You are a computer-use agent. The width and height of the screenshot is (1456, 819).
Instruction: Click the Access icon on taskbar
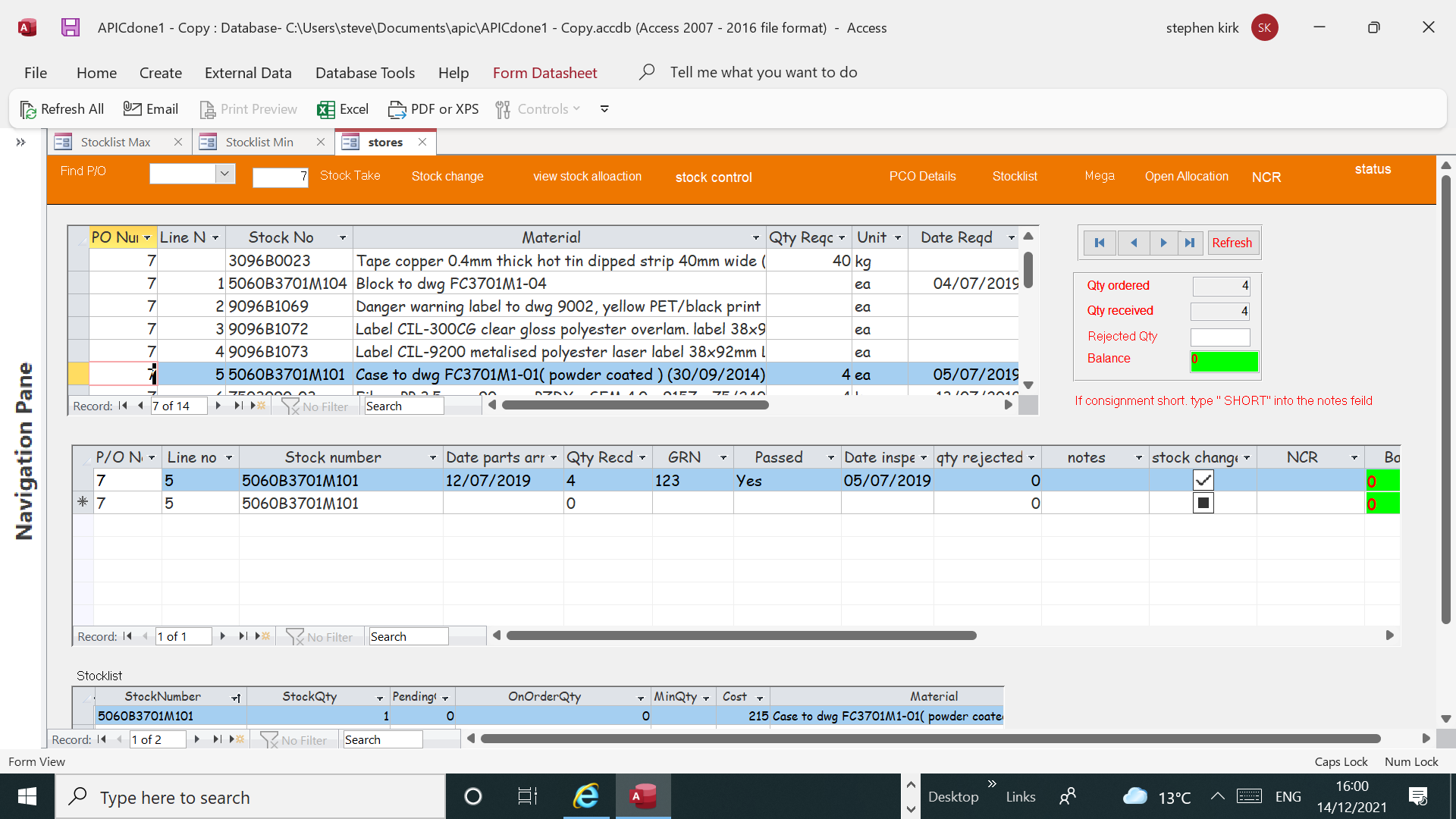pos(643,796)
